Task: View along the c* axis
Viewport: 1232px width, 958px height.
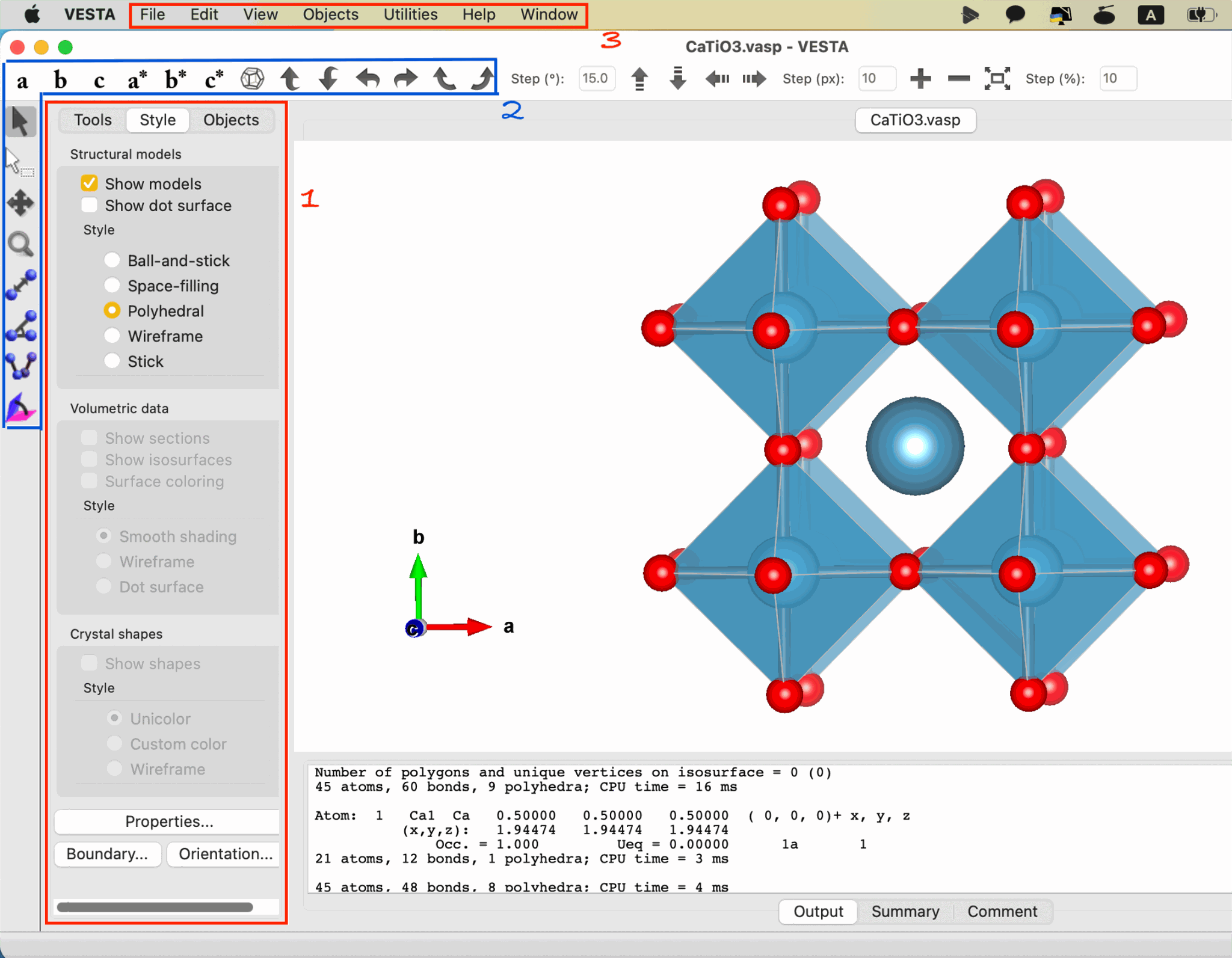Action: coord(214,79)
